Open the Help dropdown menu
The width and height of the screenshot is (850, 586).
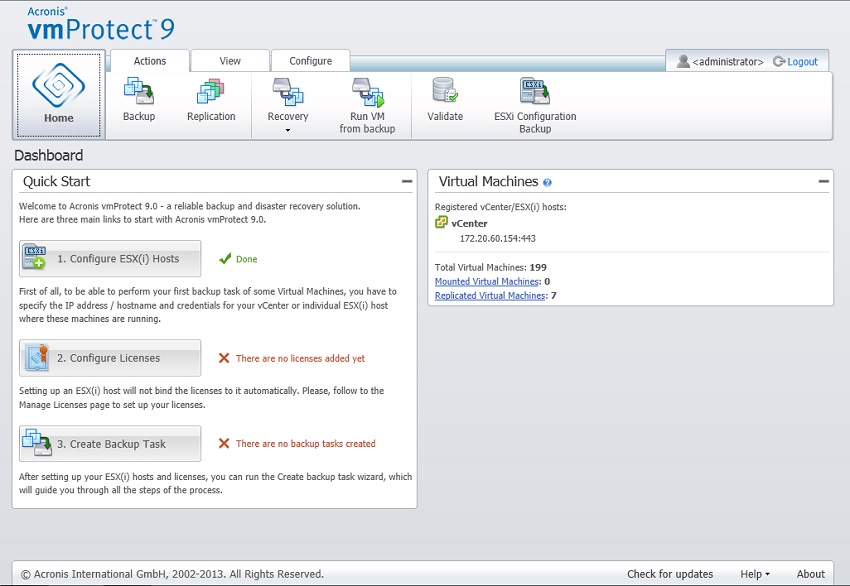coord(755,574)
